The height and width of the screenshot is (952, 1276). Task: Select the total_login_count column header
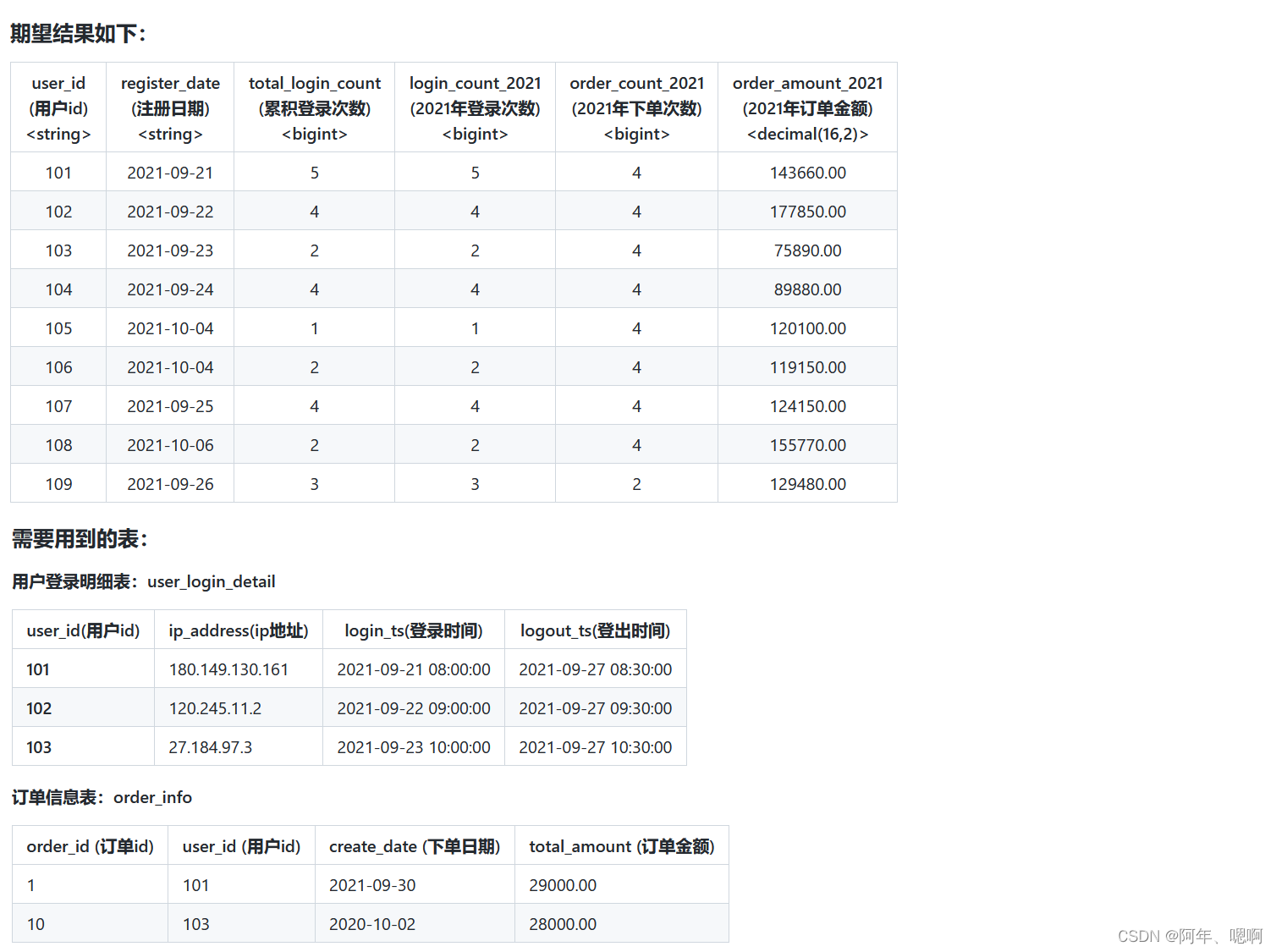(315, 107)
